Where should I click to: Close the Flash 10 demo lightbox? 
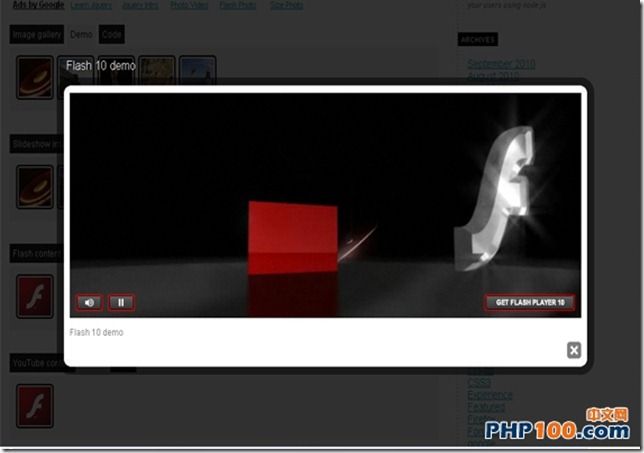(574, 350)
